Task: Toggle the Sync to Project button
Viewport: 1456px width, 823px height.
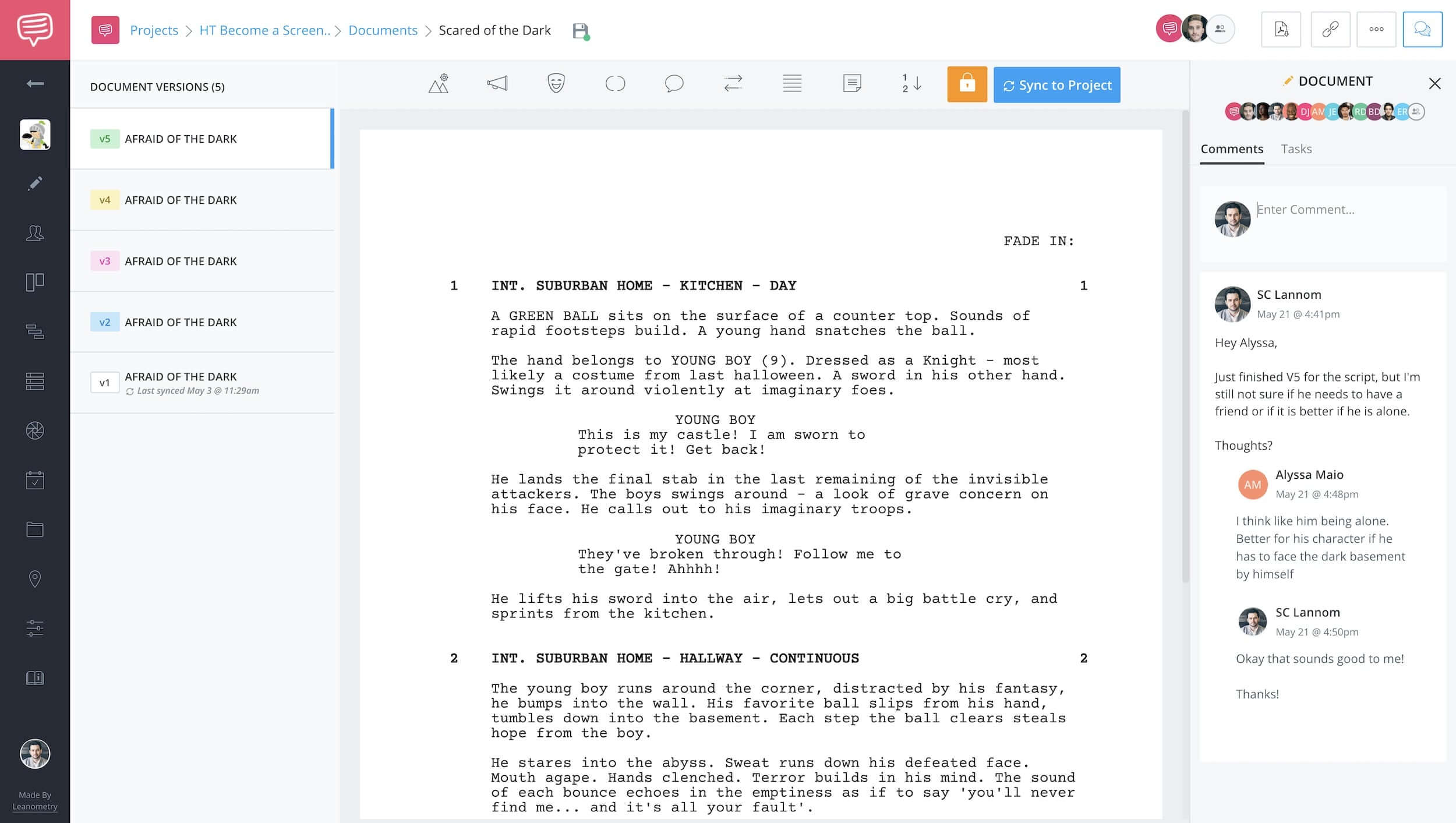Action: pyautogui.click(x=1057, y=85)
